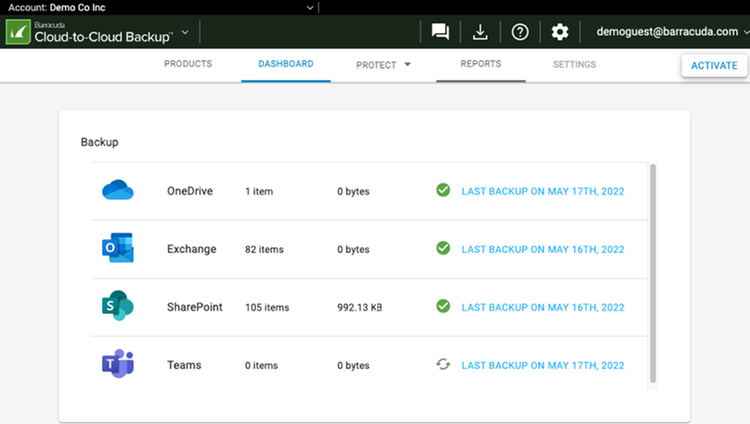Click the OneDrive row label

tap(190, 191)
